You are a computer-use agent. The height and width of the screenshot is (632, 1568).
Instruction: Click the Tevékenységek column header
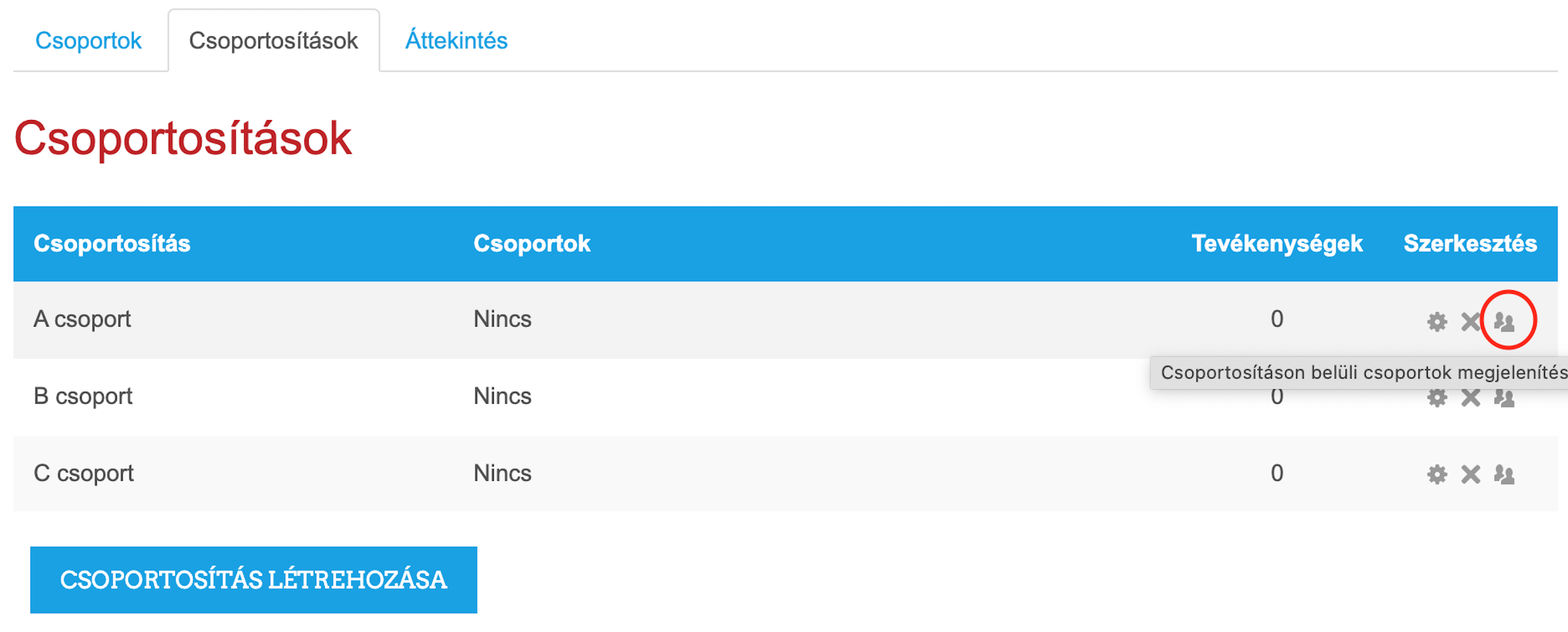pos(1276,243)
